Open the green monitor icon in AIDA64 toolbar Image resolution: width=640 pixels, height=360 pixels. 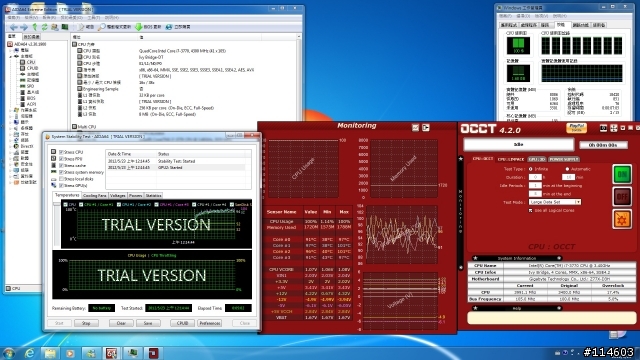point(65,27)
